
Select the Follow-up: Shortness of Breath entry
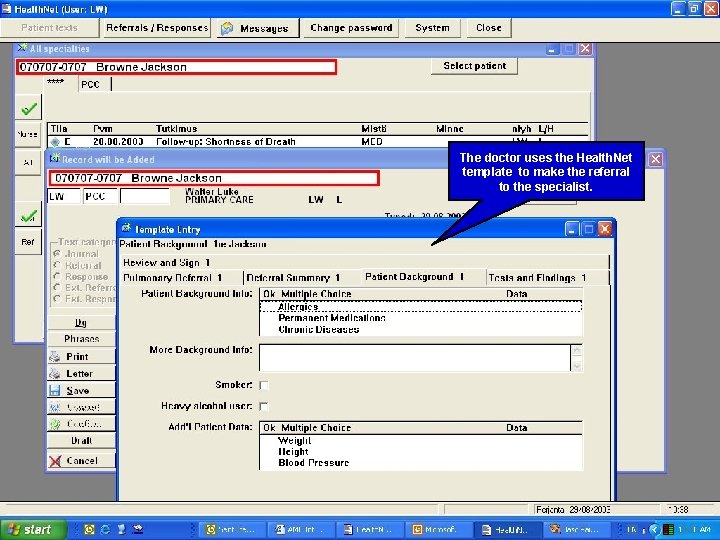[317, 142]
